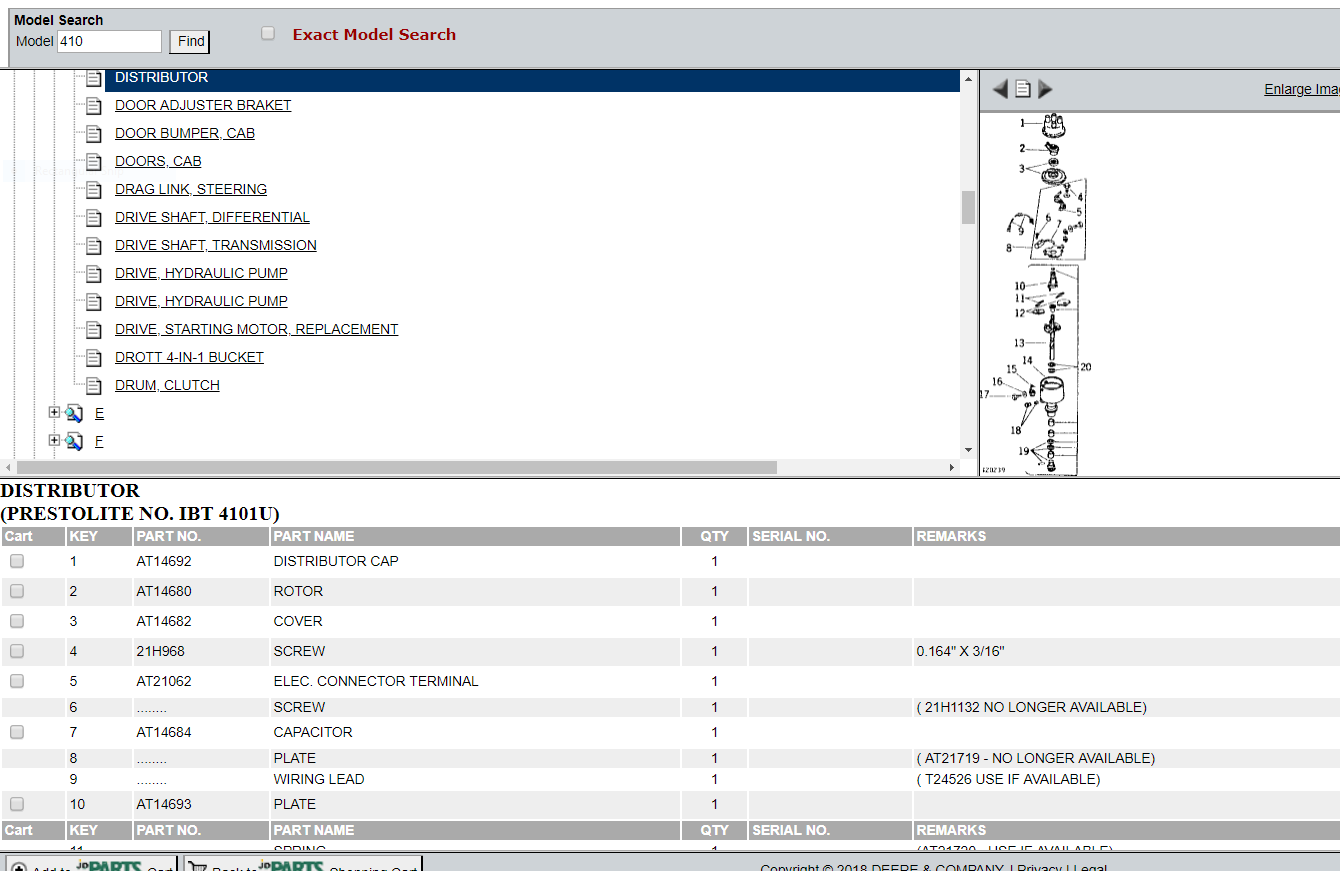This screenshot has width=1340, height=871.
Task: Check the cart box for COVER AT14682
Action: pos(17,621)
